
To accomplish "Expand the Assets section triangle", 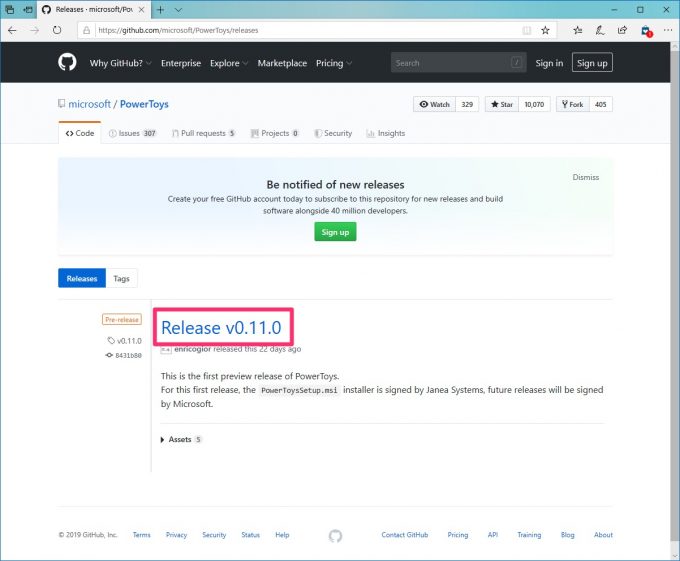I will click(162, 440).
